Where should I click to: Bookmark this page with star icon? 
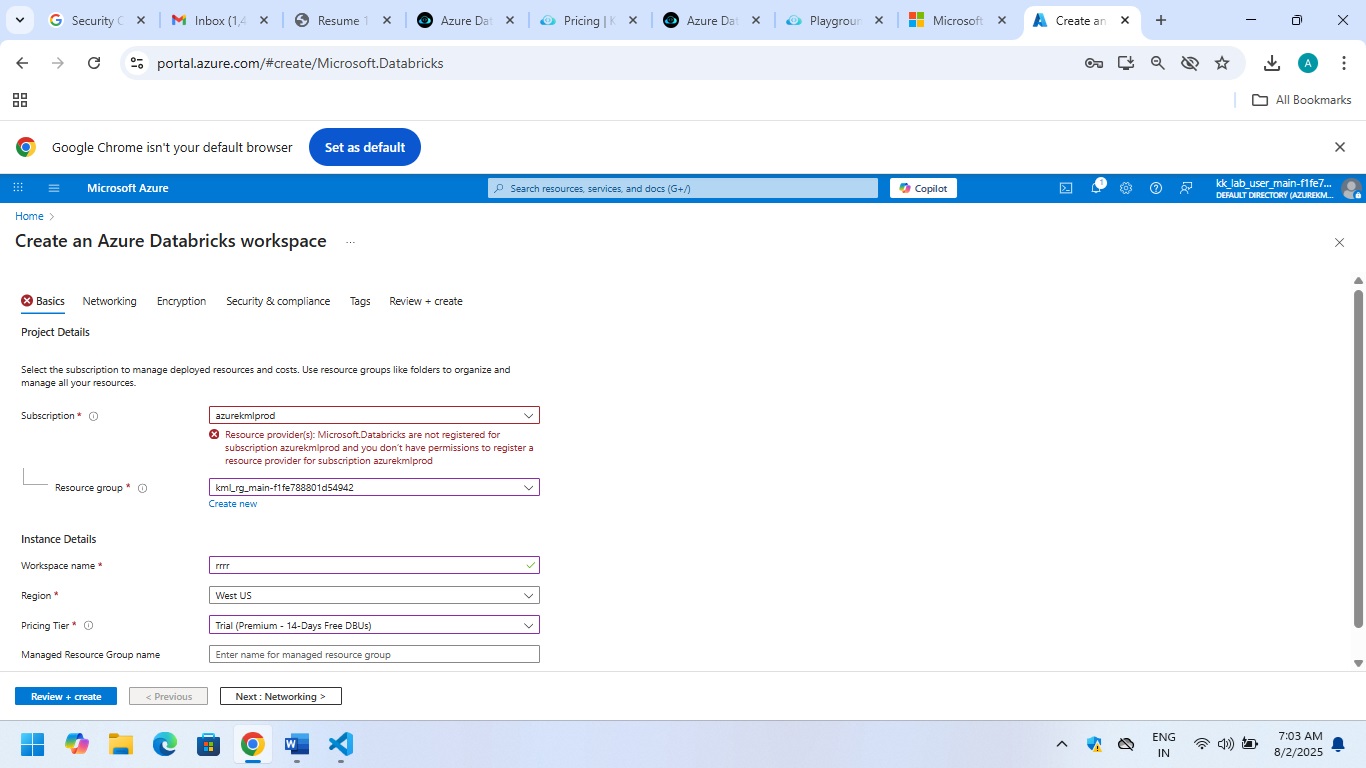[1222, 63]
